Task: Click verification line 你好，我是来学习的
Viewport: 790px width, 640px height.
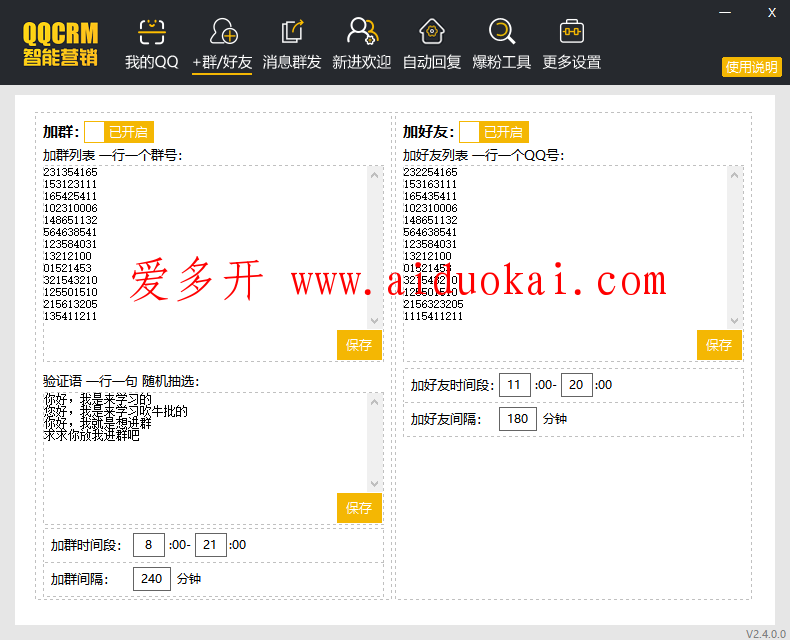Action: [x=97, y=399]
